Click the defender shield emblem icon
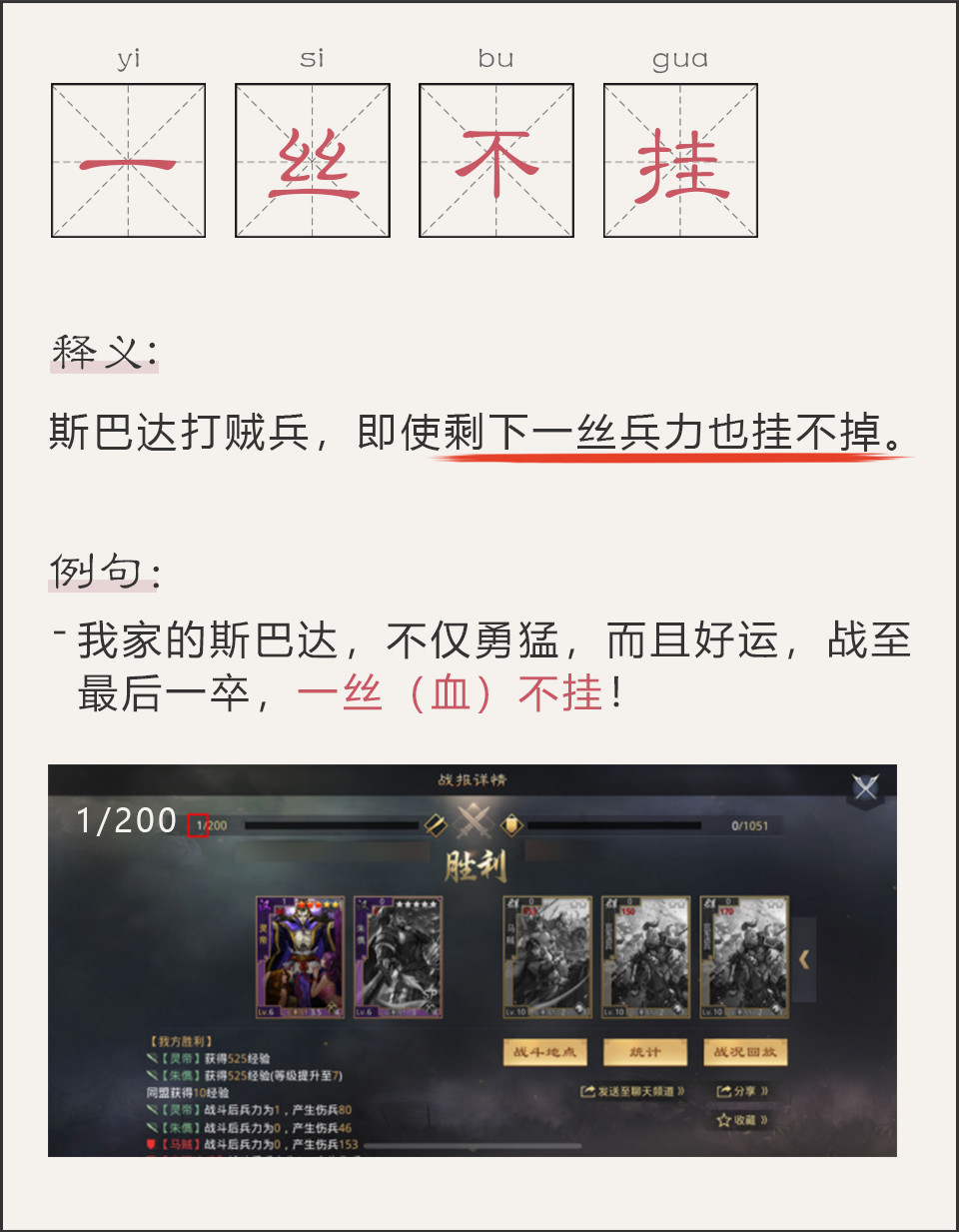Image resolution: width=959 pixels, height=1232 pixels. click(512, 824)
